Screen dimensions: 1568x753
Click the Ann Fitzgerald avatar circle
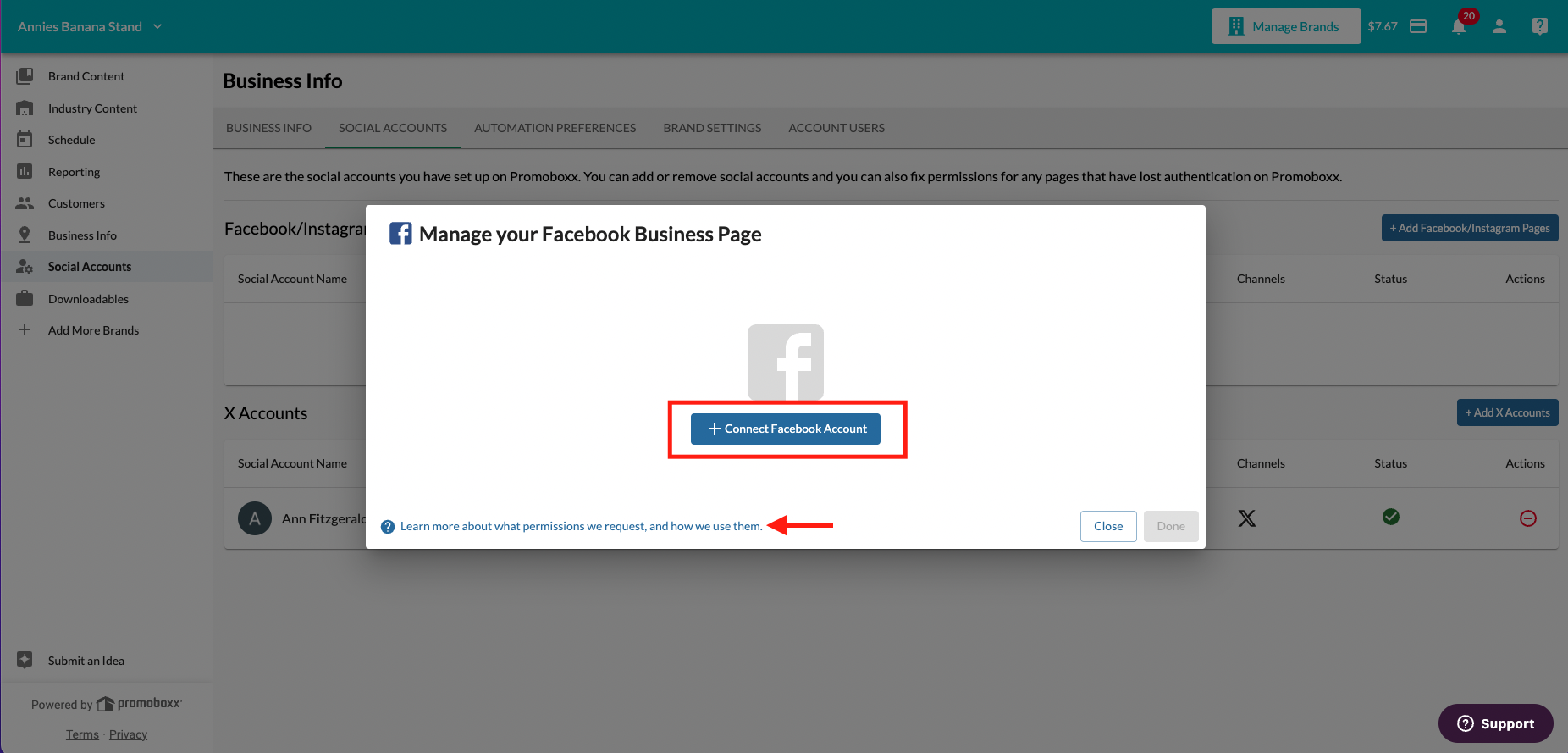pos(255,518)
